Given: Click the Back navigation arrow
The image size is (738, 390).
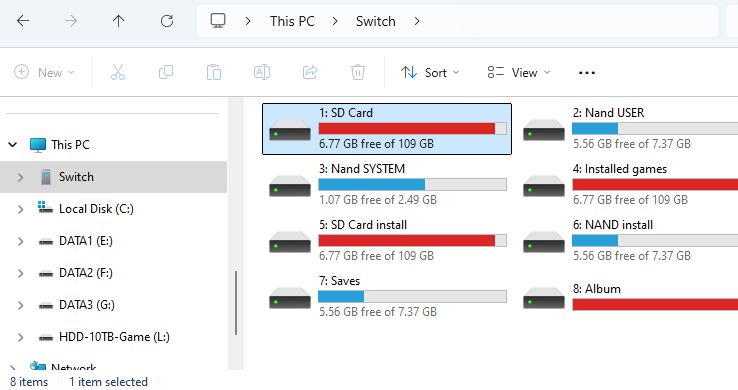Looking at the screenshot, I should [x=23, y=21].
